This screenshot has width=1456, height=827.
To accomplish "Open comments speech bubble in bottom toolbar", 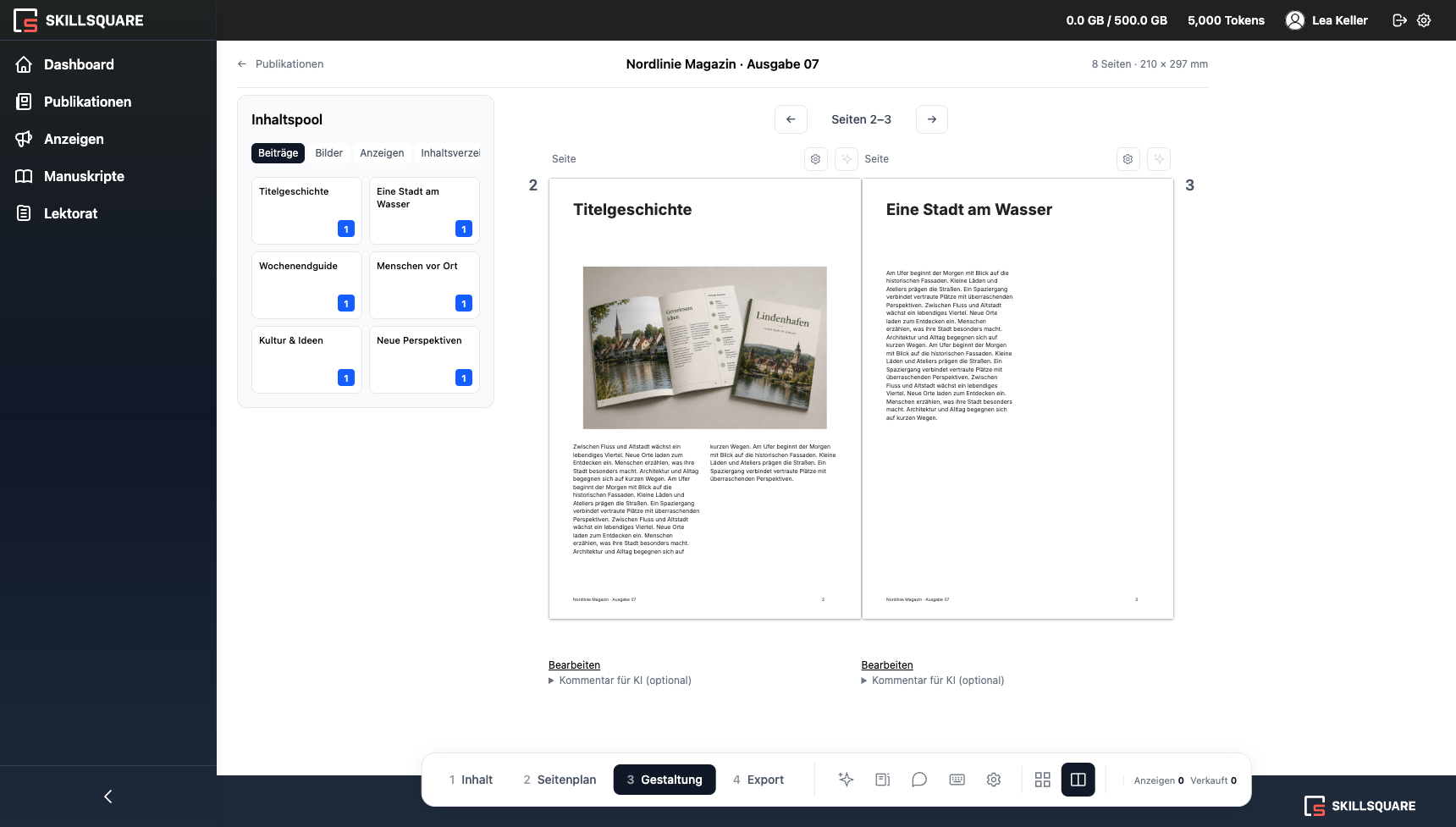I will coord(919,780).
